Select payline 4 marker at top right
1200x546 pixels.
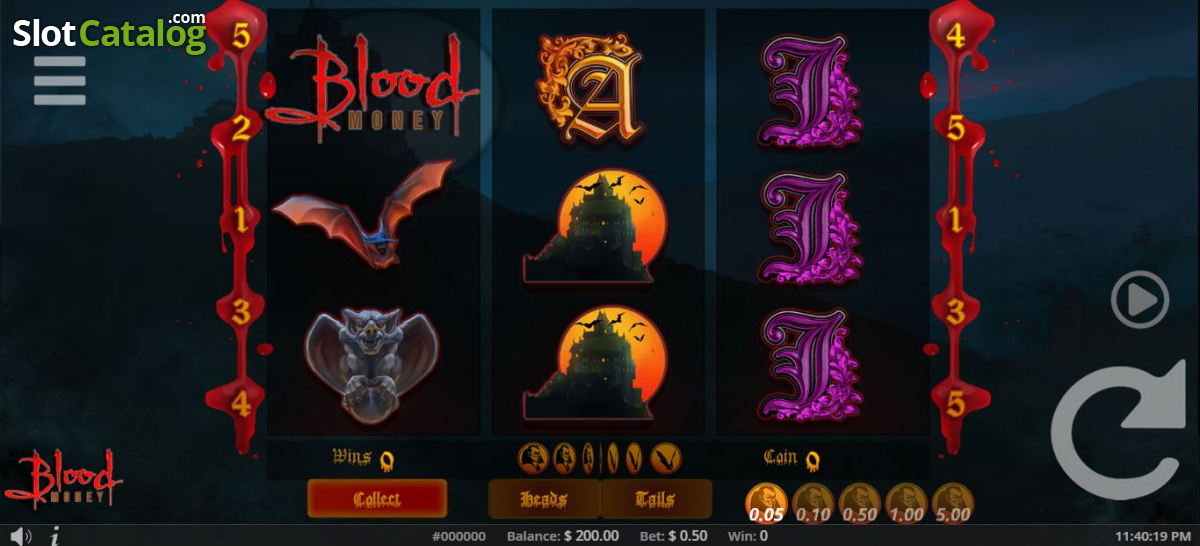tap(955, 37)
